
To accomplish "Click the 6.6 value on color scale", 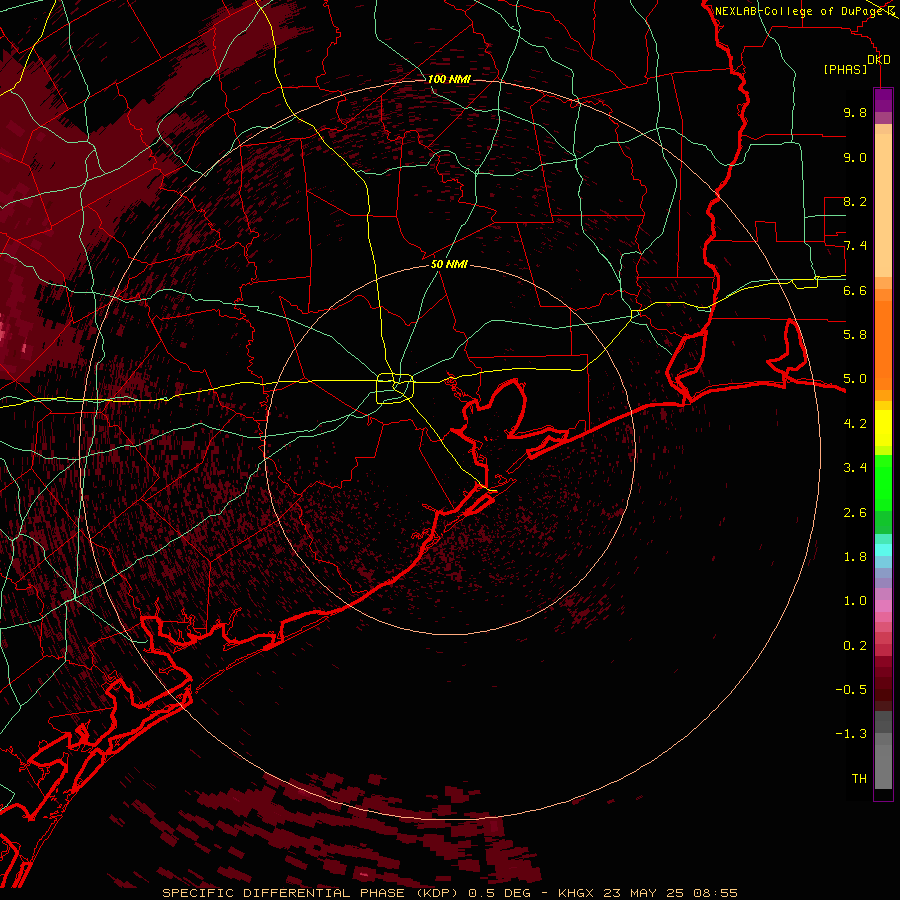I will coord(855,290).
